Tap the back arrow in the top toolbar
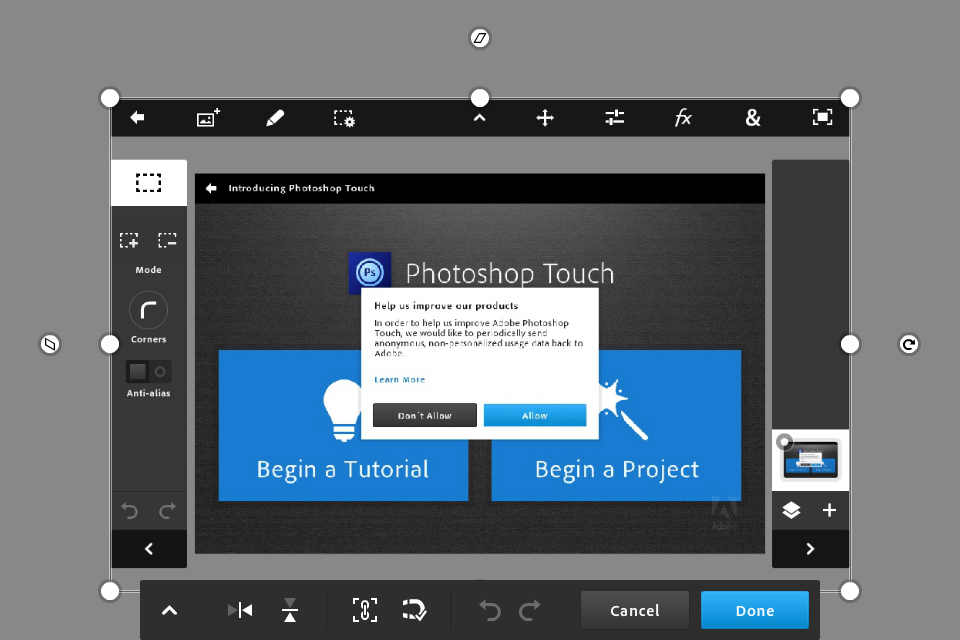Screen dimensions: 960x640 point(137,117)
